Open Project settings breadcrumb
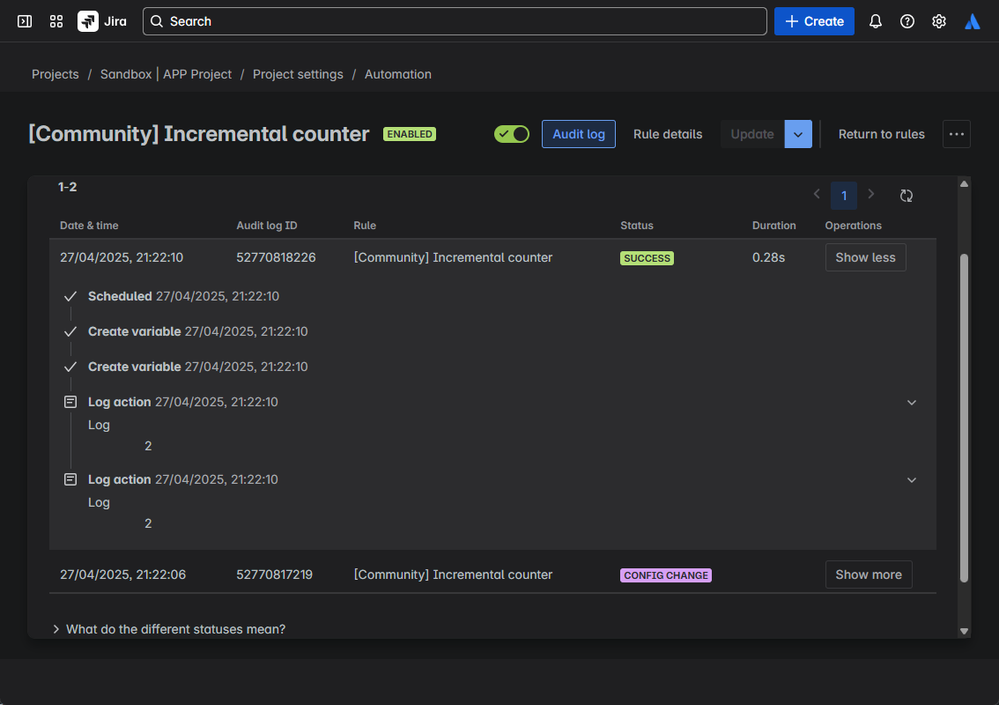 tap(298, 75)
